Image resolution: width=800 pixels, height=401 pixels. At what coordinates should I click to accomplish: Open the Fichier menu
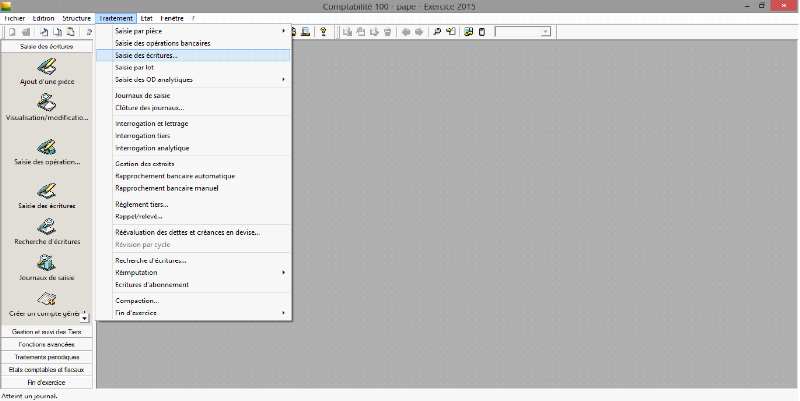14,18
